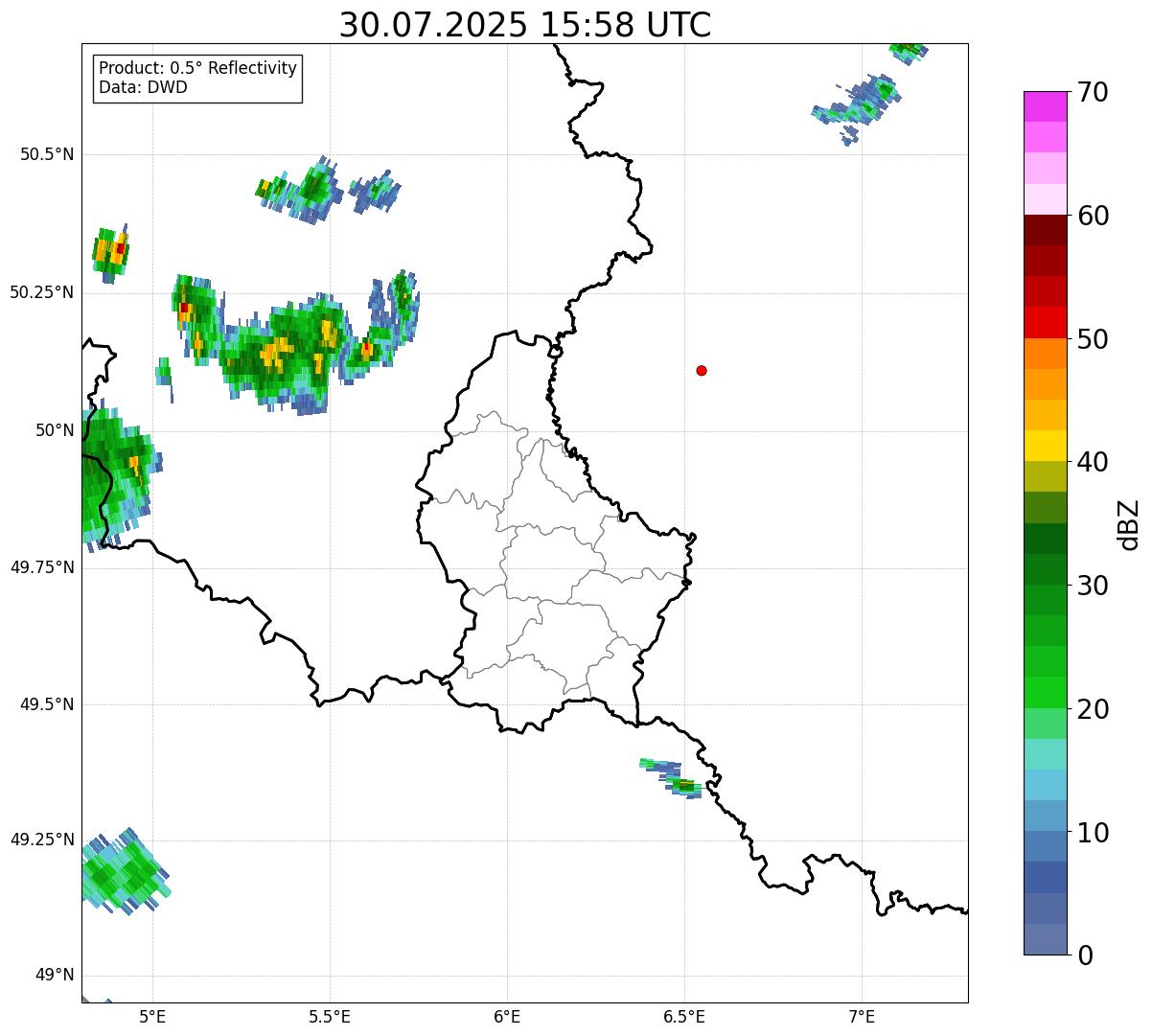1152x1036 pixels.
Task: Click the 50.25°N latitude label
Action: pos(42,292)
